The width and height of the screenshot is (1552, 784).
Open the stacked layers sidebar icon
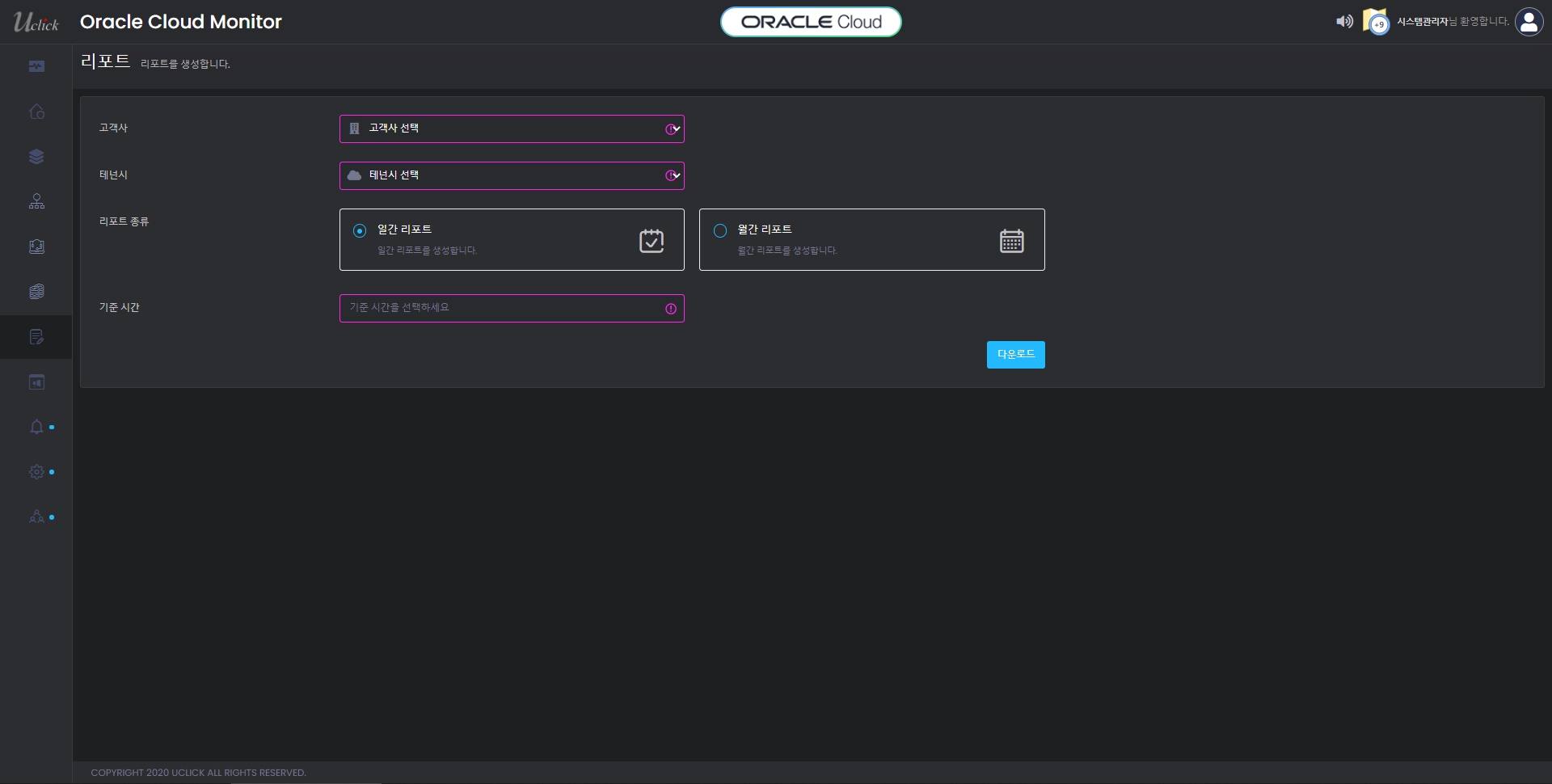(x=36, y=157)
